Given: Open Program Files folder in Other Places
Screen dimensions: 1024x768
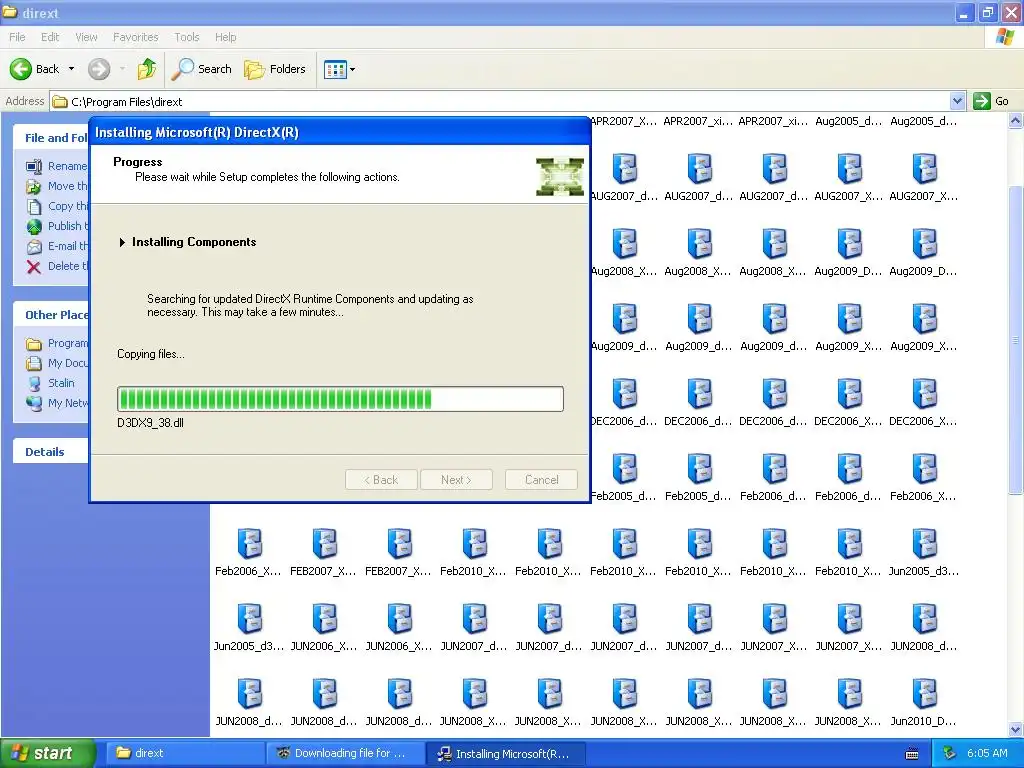Looking at the screenshot, I should pyautogui.click(x=57, y=343).
